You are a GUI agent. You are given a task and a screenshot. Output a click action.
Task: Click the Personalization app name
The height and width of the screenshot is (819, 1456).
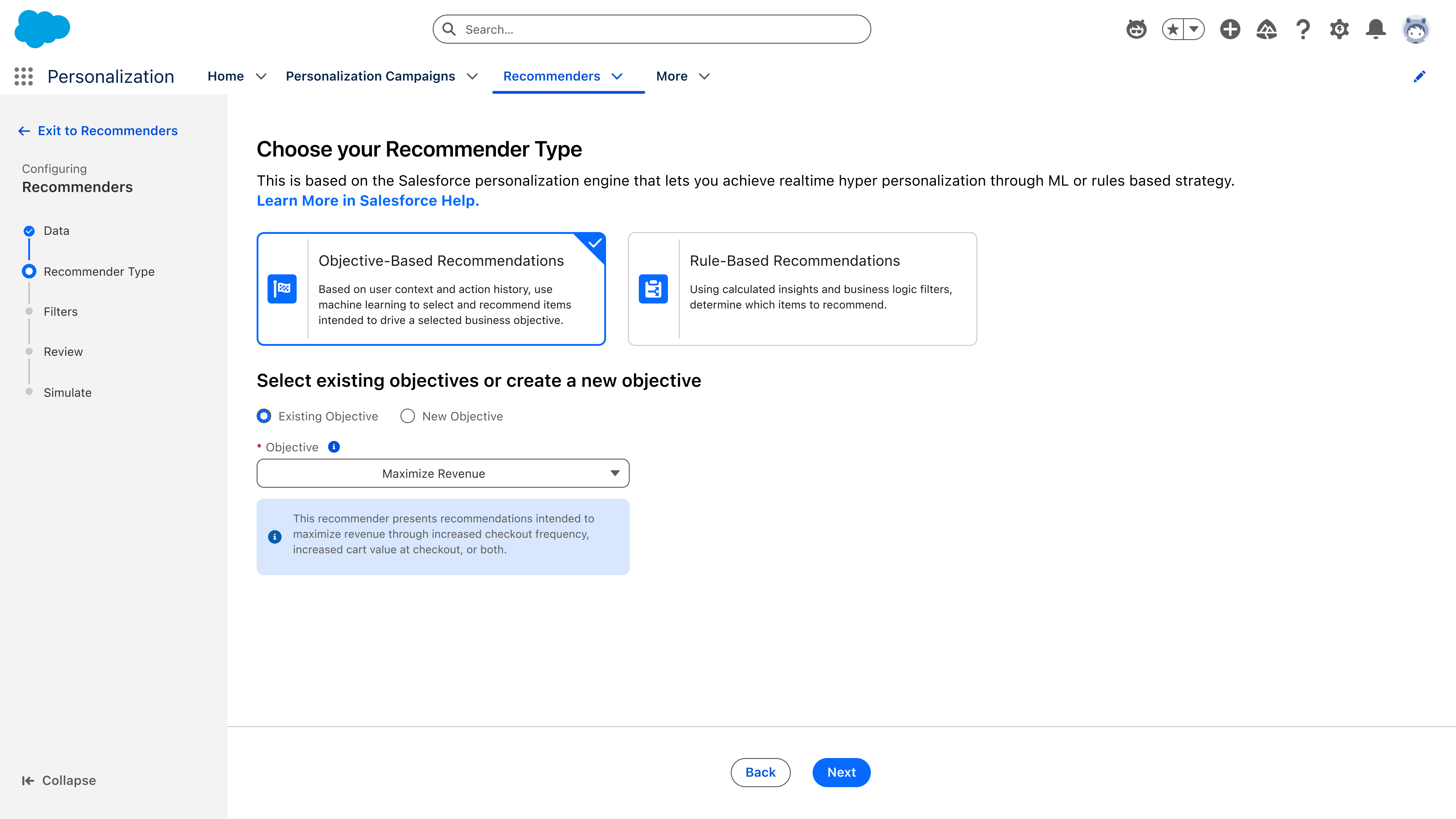111,76
